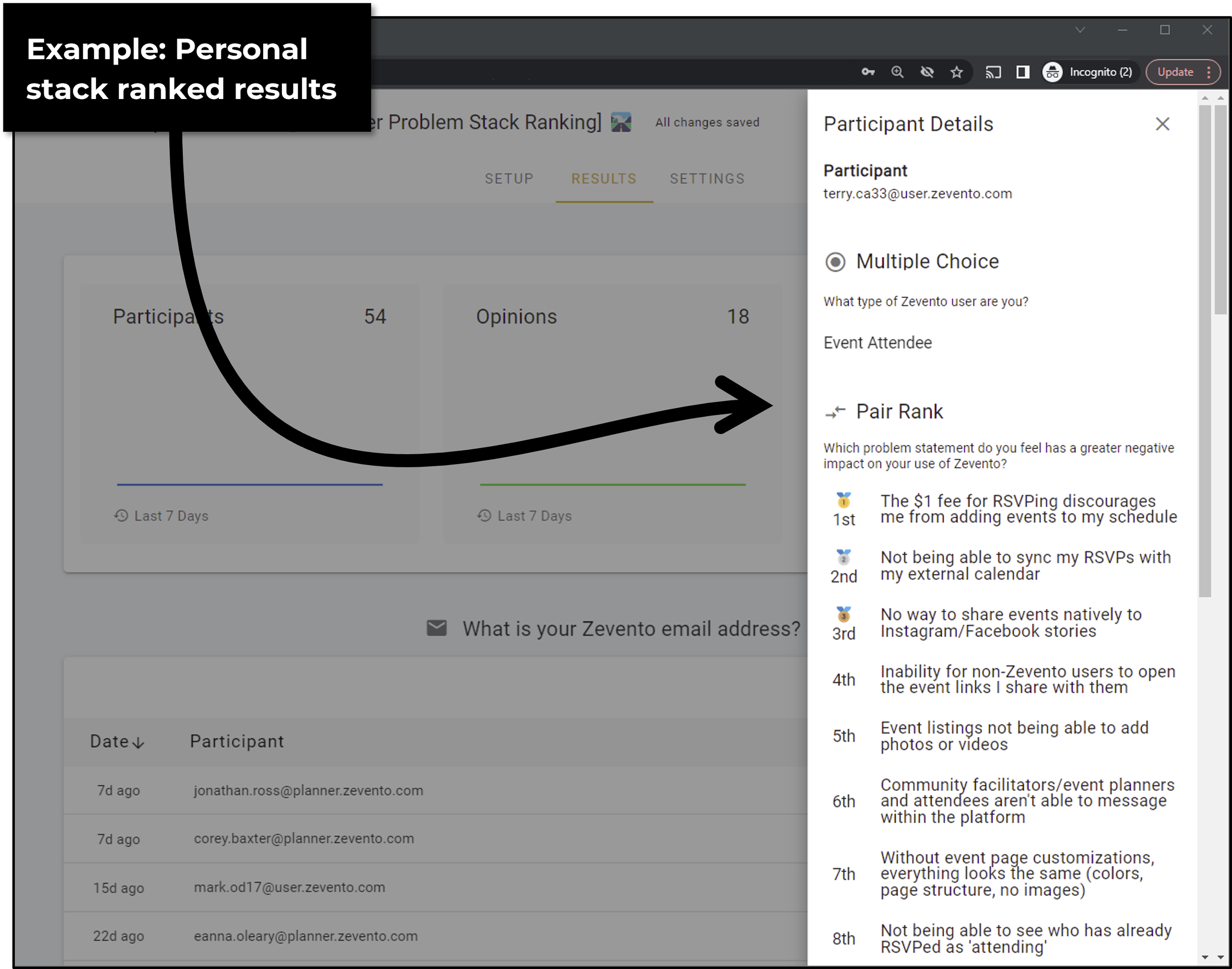Open the tab search chevron in the title bar
The width and height of the screenshot is (1232, 969).
pos(1080,30)
